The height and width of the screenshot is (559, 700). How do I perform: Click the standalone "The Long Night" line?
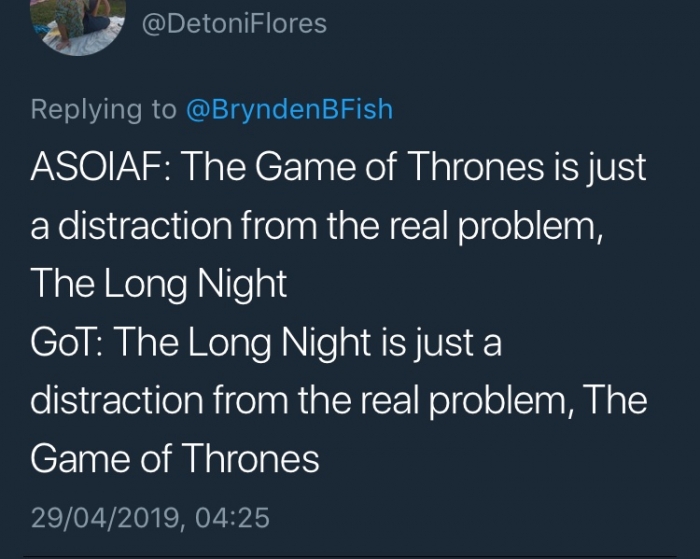(x=159, y=284)
